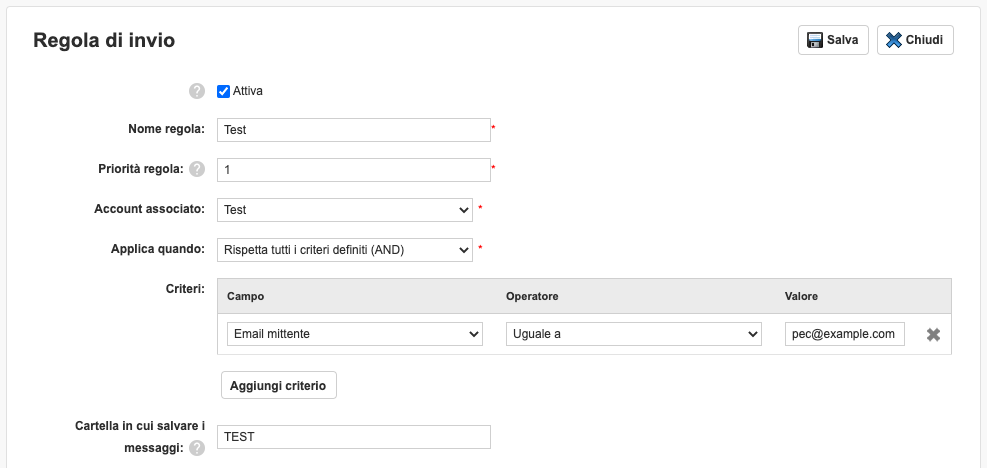
Task: Click the help icon beside Priorità regola
Action: 197,169
